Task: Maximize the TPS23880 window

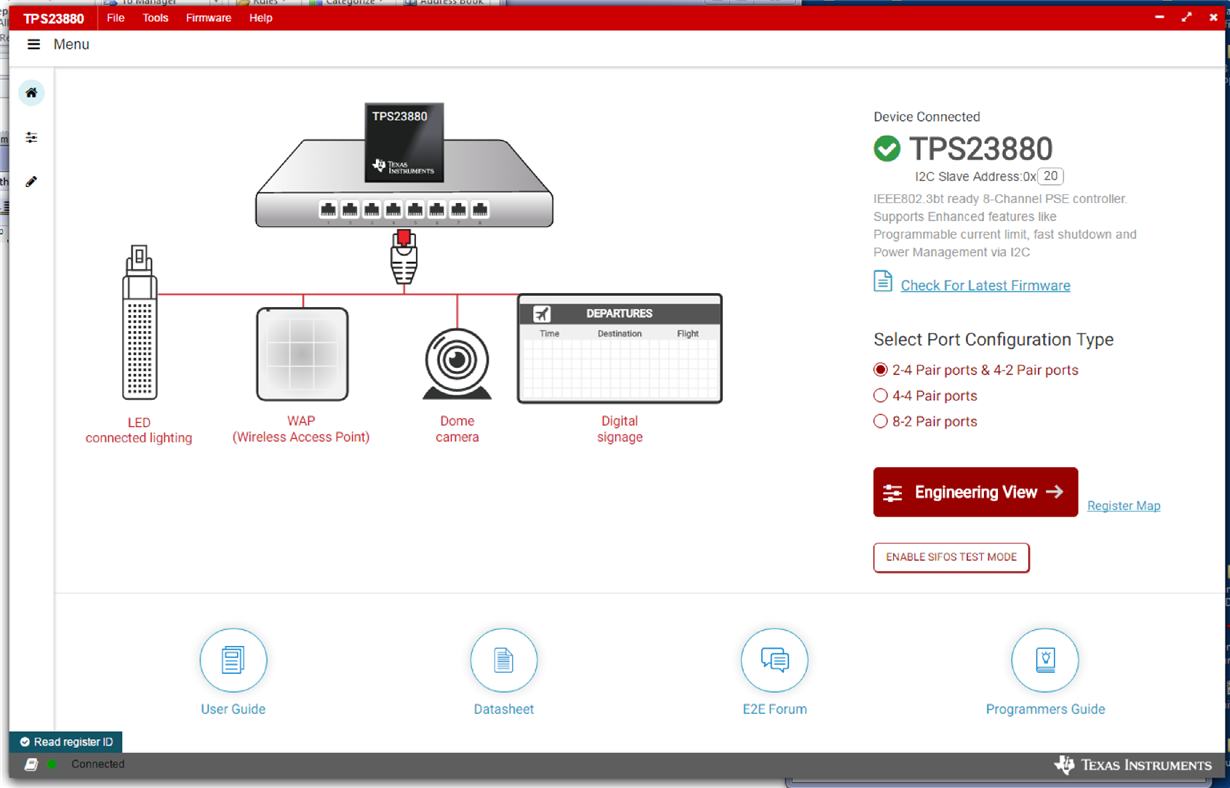Action: point(1187,17)
